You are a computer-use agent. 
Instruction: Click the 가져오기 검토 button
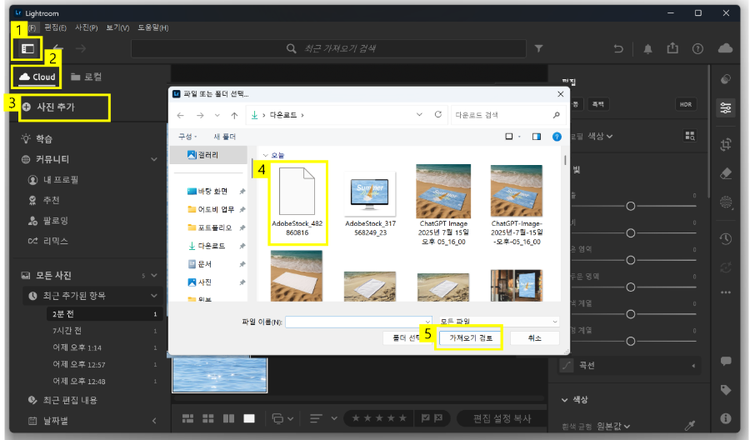click(471, 338)
